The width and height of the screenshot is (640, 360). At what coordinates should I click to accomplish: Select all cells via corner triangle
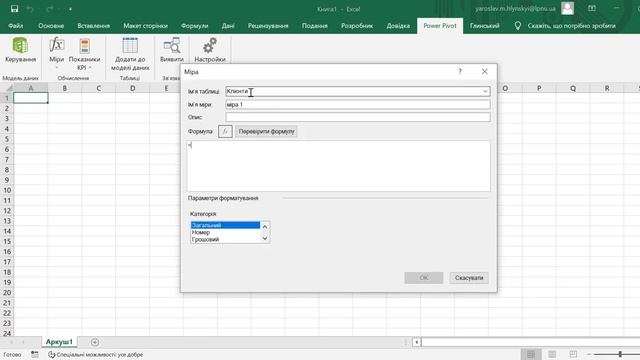coord(8,88)
